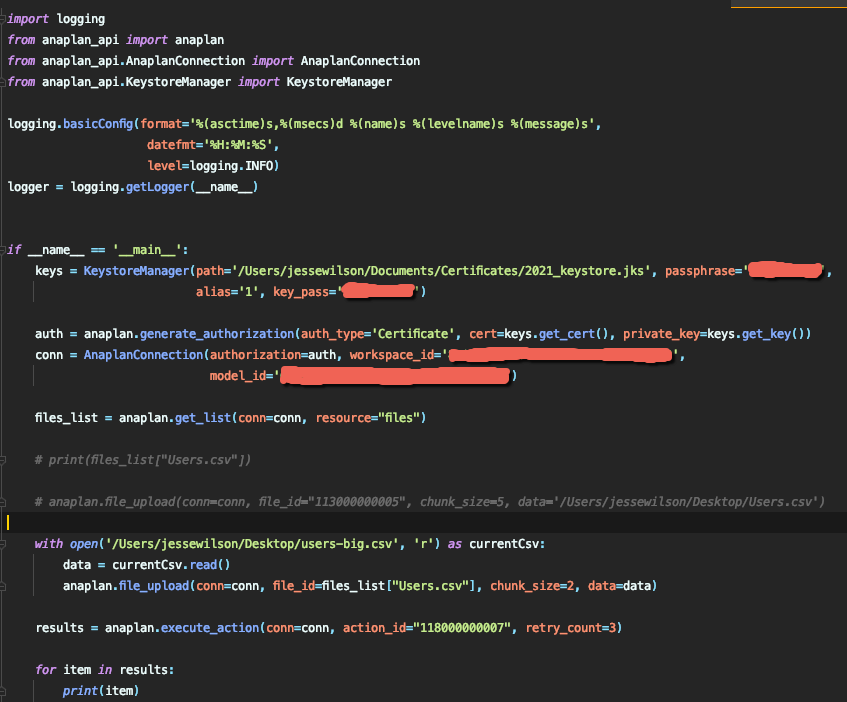Image resolution: width=847 pixels, height=702 pixels.
Task: Click 'files_list' variable at its assignment
Action: (66, 418)
